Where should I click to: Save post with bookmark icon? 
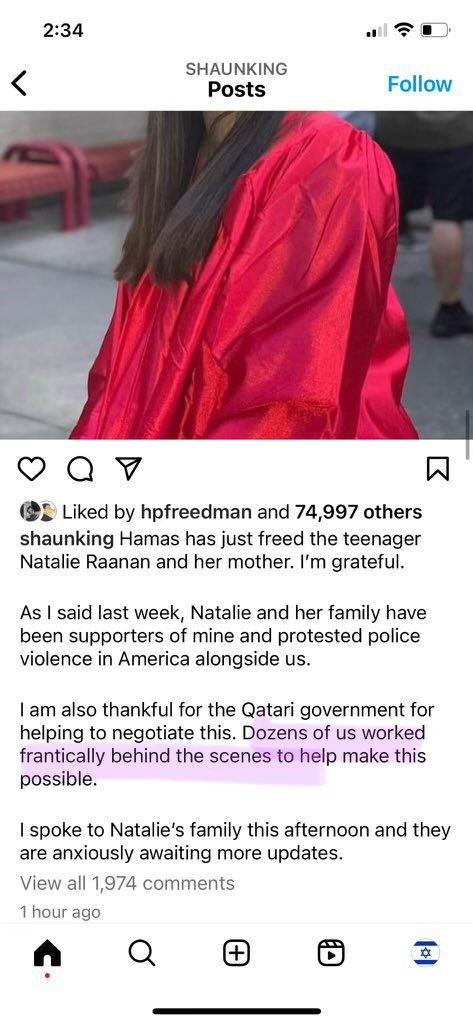pyautogui.click(x=438, y=469)
